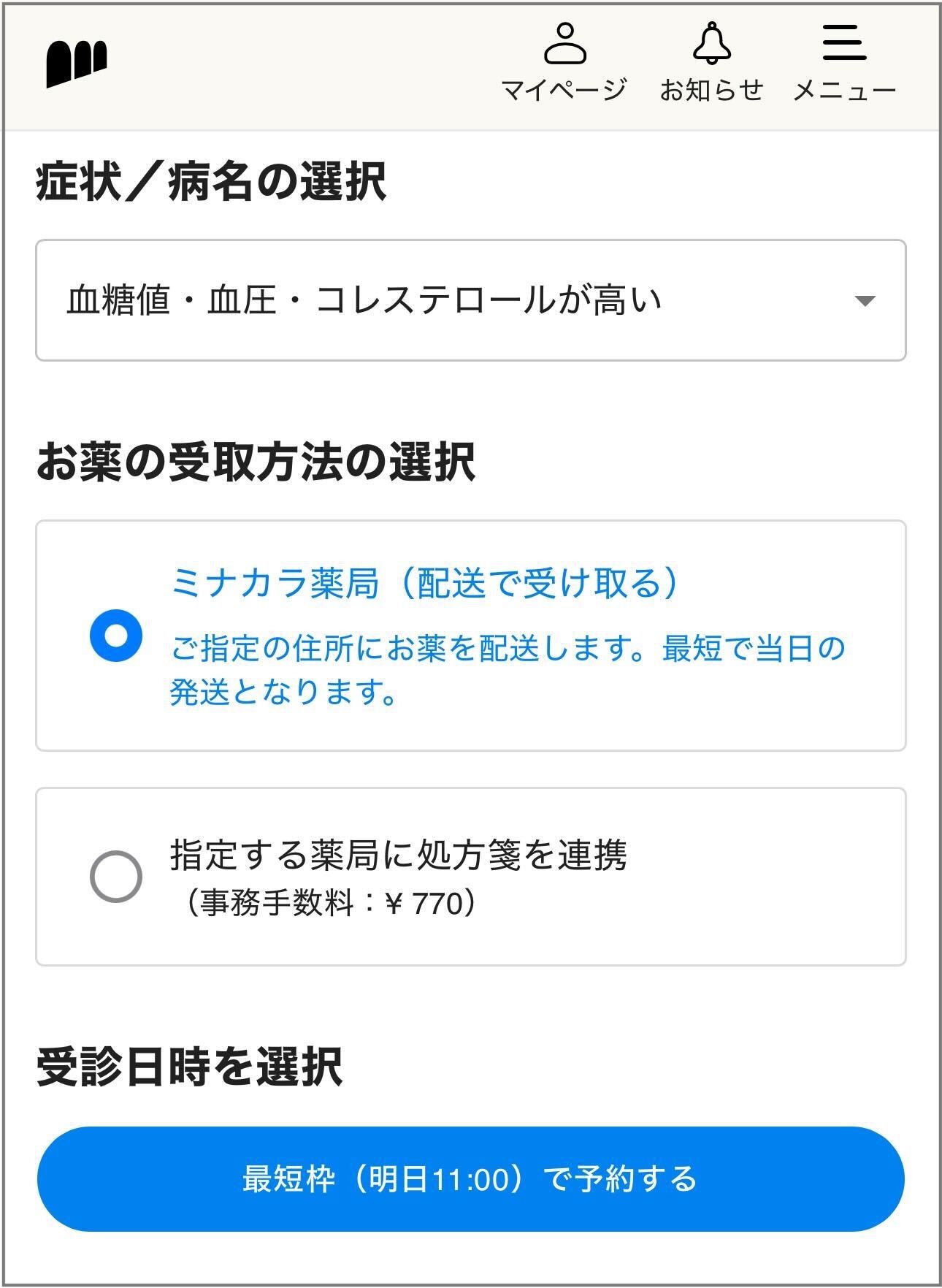Open notifications with the bell icon
This screenshot has height=1288, width=942.
coord(711,43)
